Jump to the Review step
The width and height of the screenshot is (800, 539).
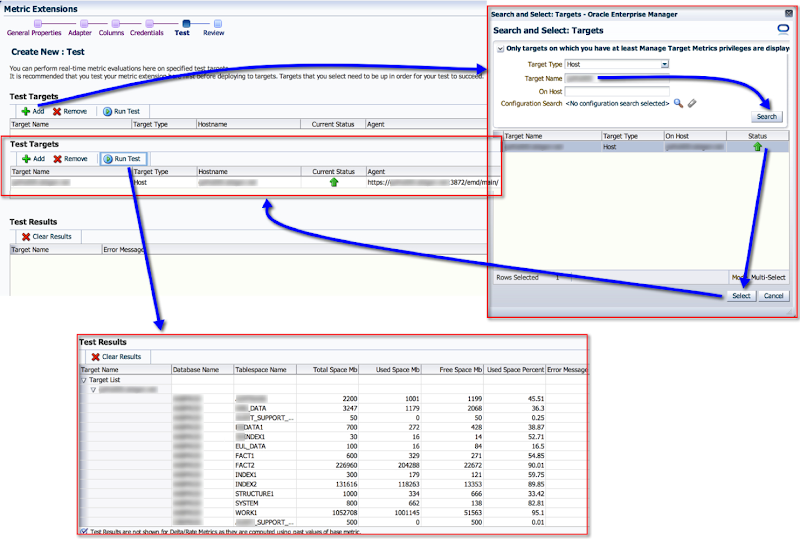pos(213,32)
